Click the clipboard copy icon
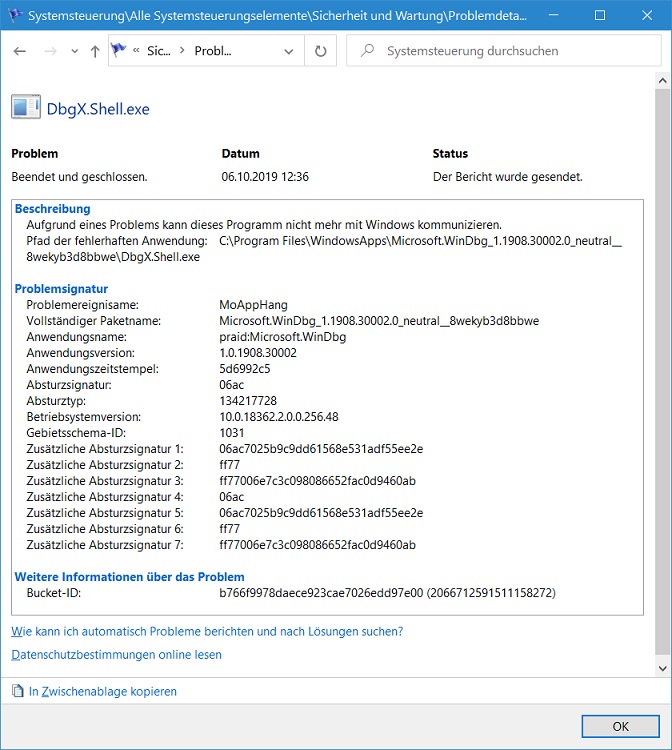Image resolution: width=672 pixels, height=750 pixels. pos(18,691)
